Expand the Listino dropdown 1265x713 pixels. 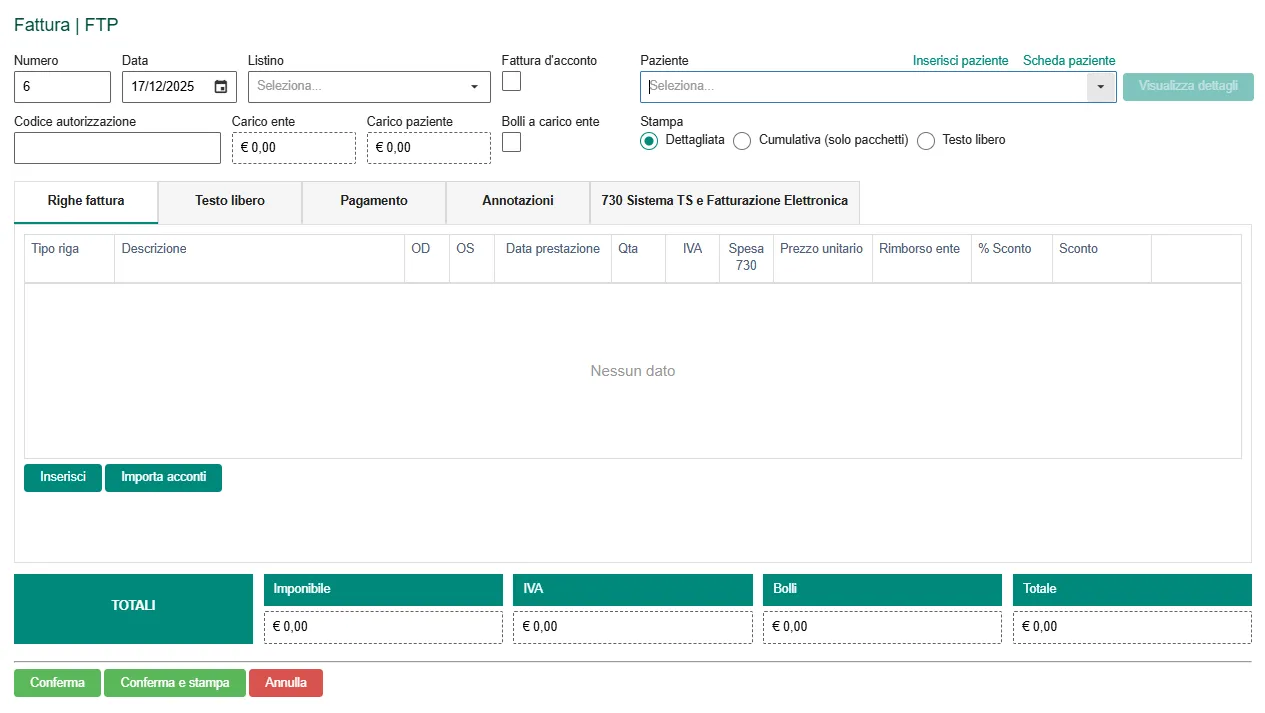[474, 87]
